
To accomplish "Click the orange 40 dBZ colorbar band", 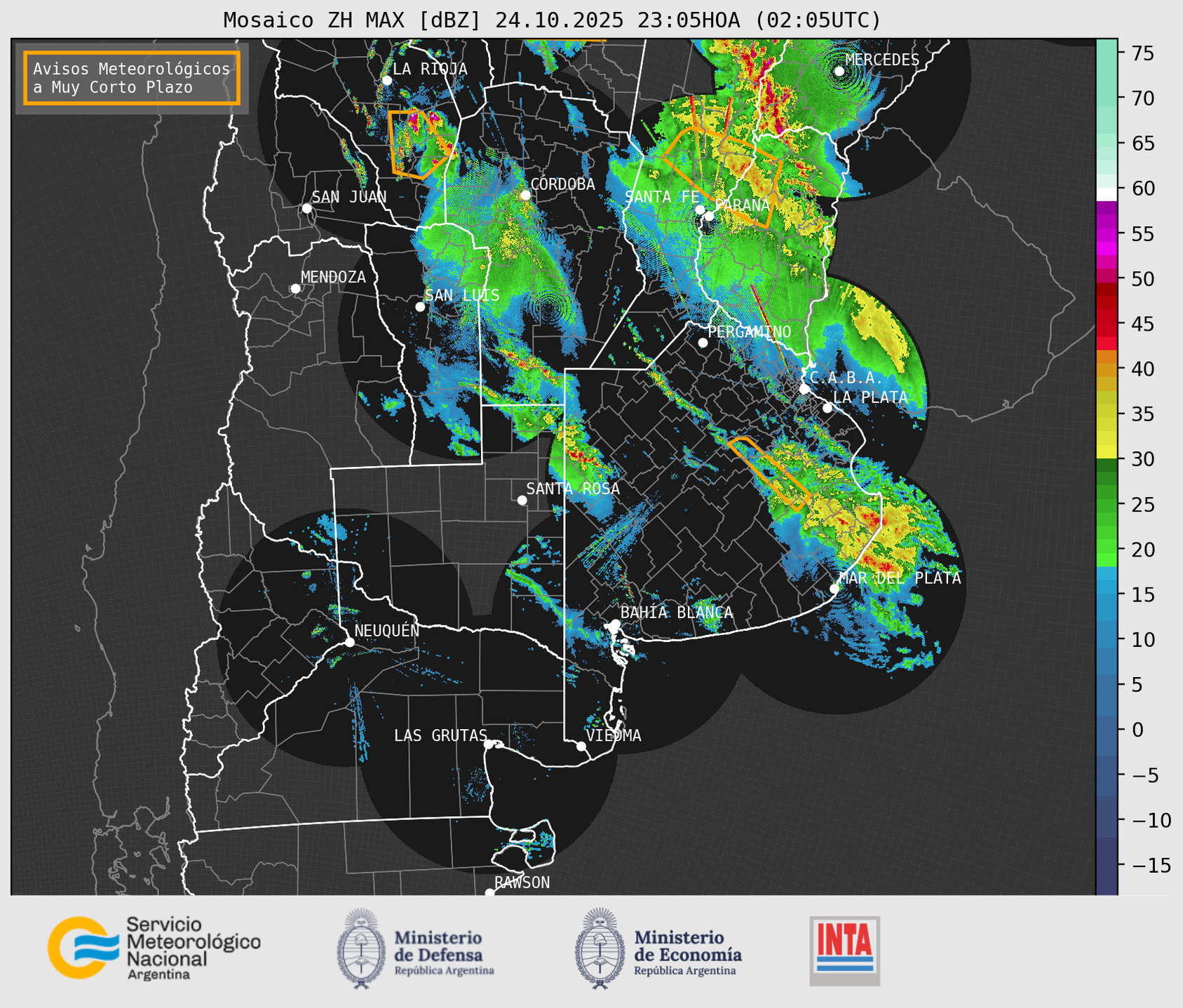I will pyautogui.click(x=1107, y=369).
